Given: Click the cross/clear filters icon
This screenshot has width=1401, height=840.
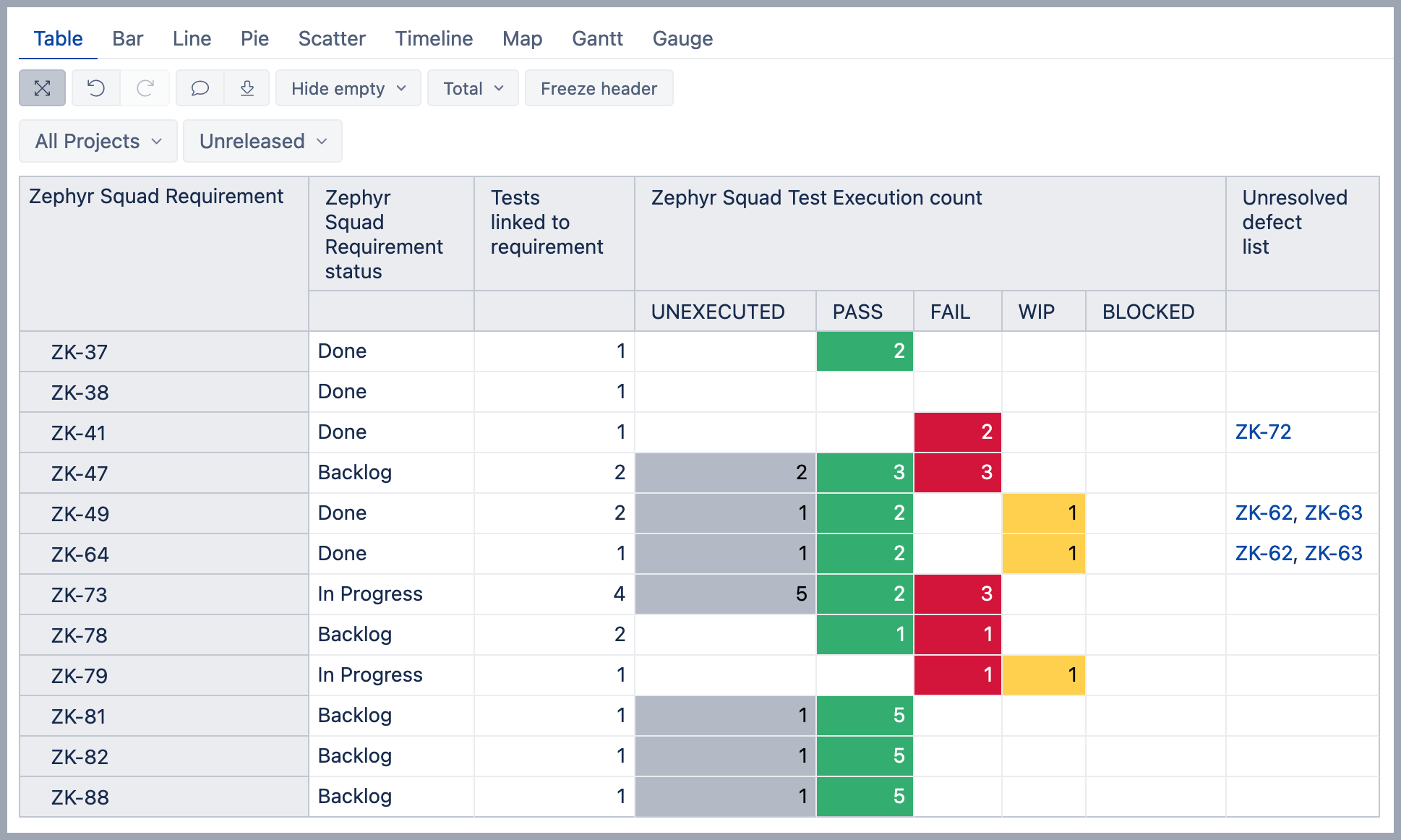Looking at the screenshot, I should pyautogui.click(x=42, y=88).
